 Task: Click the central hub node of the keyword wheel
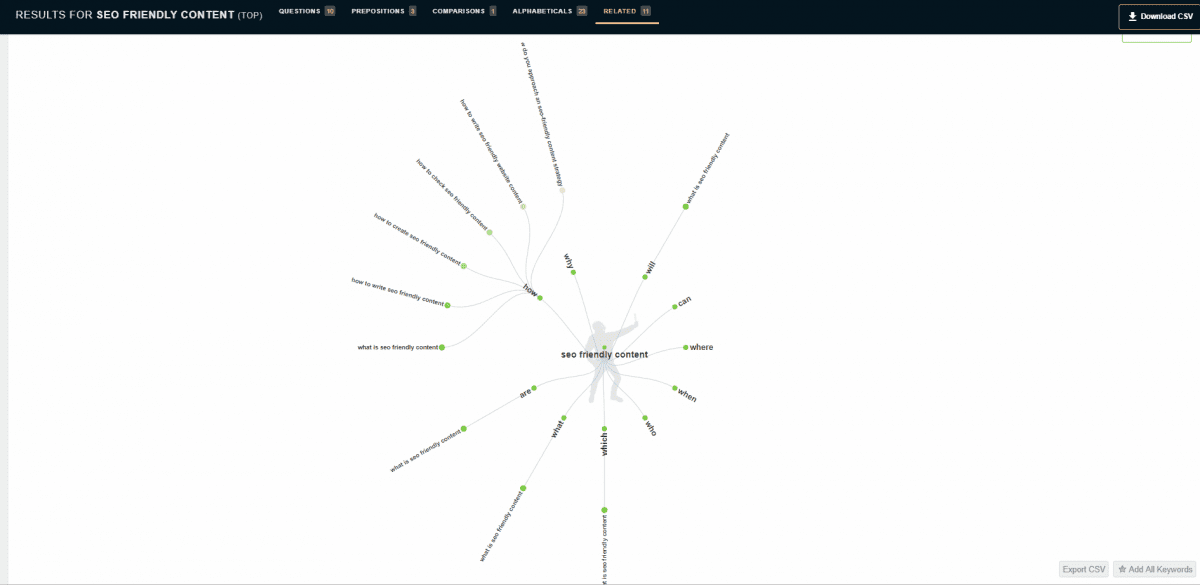604,345
